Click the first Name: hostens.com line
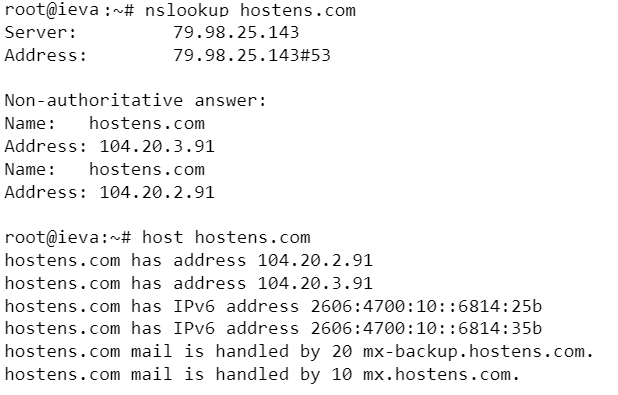Screen dimensions: 618x395 click(105, 123)
